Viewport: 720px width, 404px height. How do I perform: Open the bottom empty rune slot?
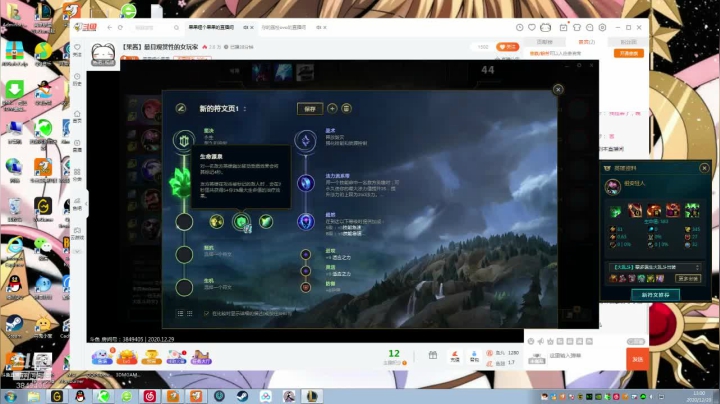(x=184, y=287)
